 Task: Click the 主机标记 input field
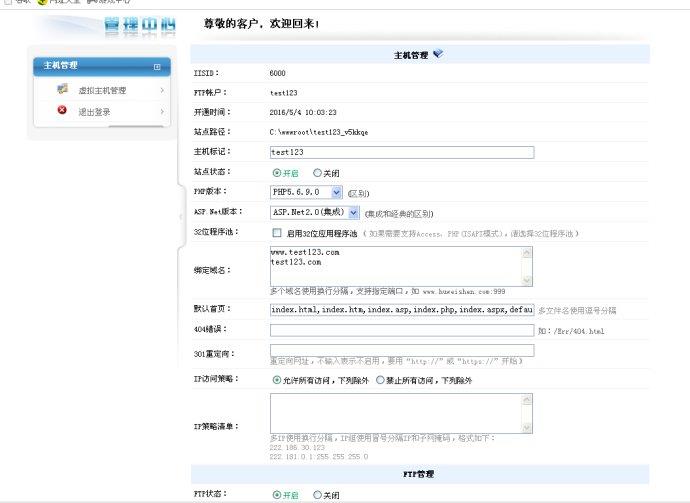pyautogui.click(x=402, y=152)
